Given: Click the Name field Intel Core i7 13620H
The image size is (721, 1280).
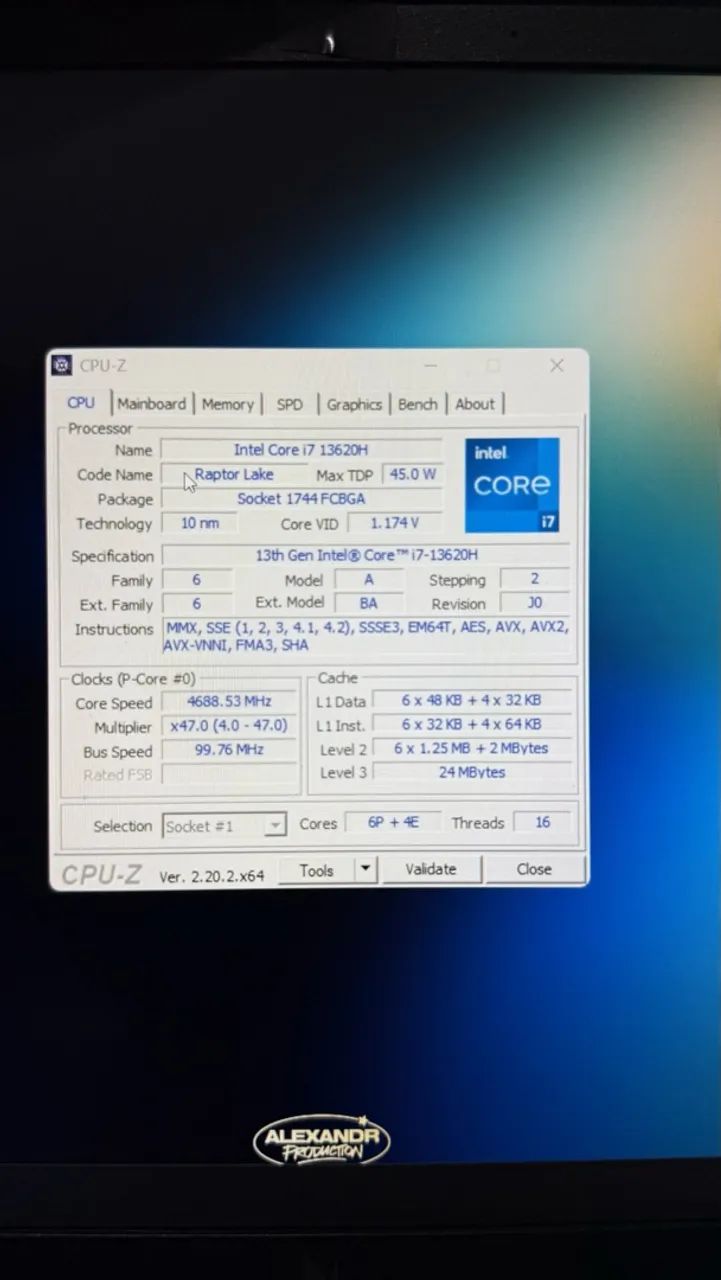Looking at the screenshot, I should click(x=301, y=450).
